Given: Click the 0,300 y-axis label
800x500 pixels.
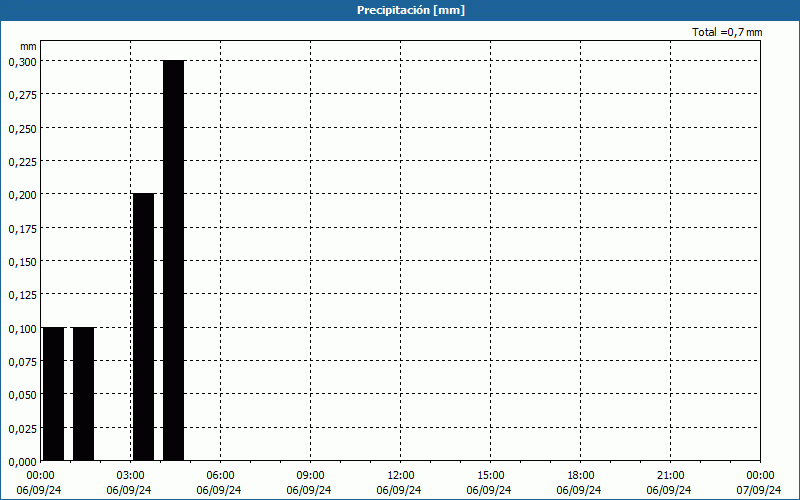Looking at the screenshot, I should pyautogui.click(x=22, y=62).
